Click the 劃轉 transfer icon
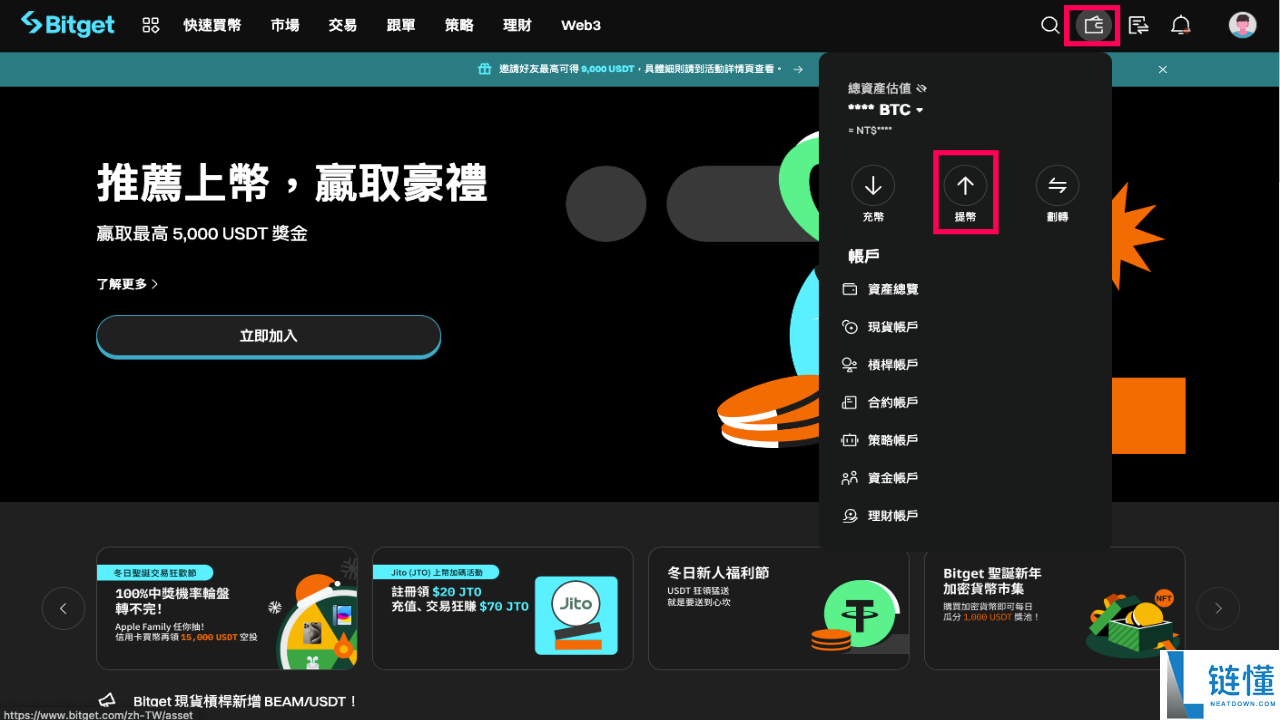 tap(1057, 185)
